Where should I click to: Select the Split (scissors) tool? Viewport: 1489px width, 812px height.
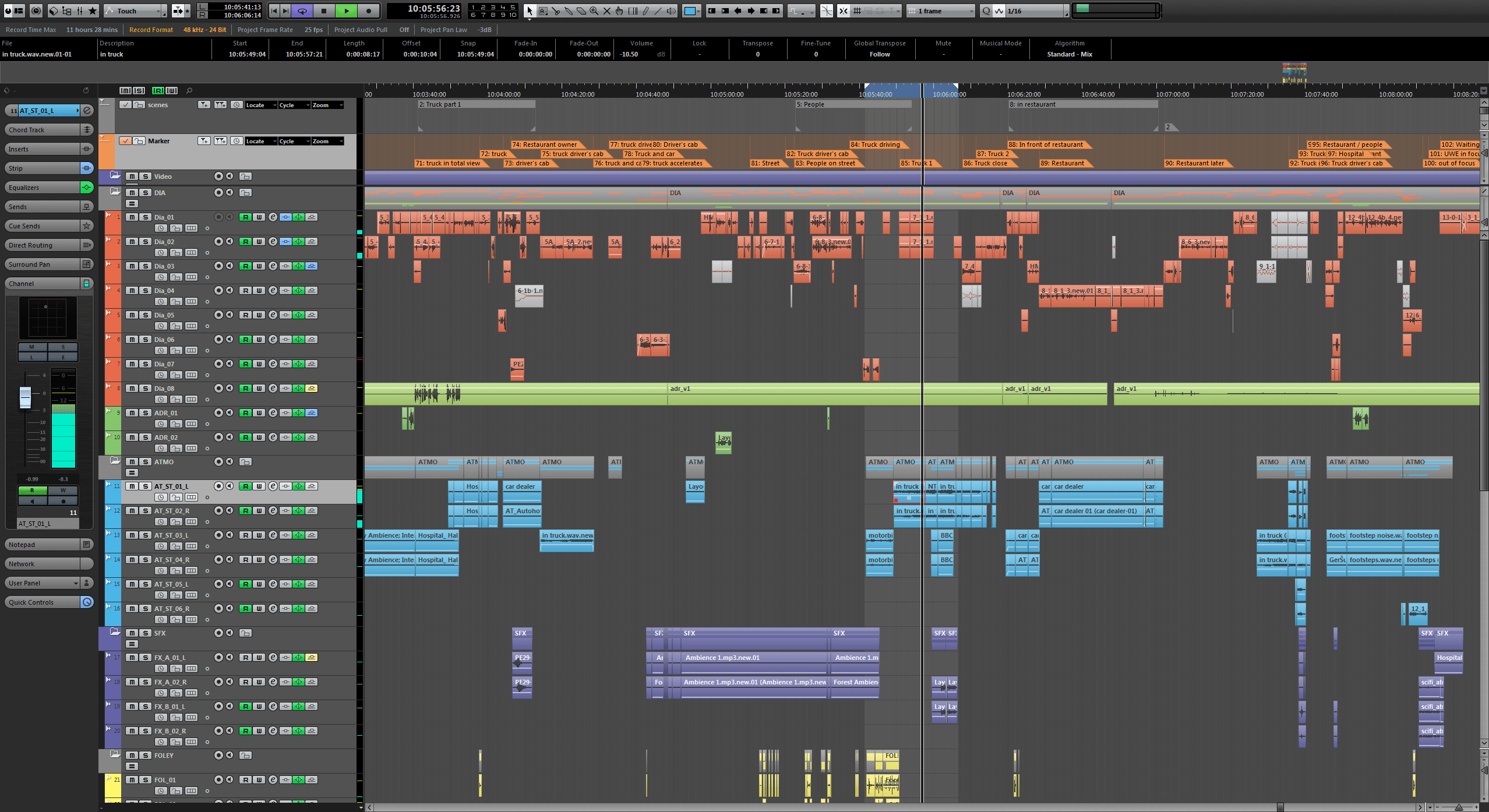[x=557, y=10]
